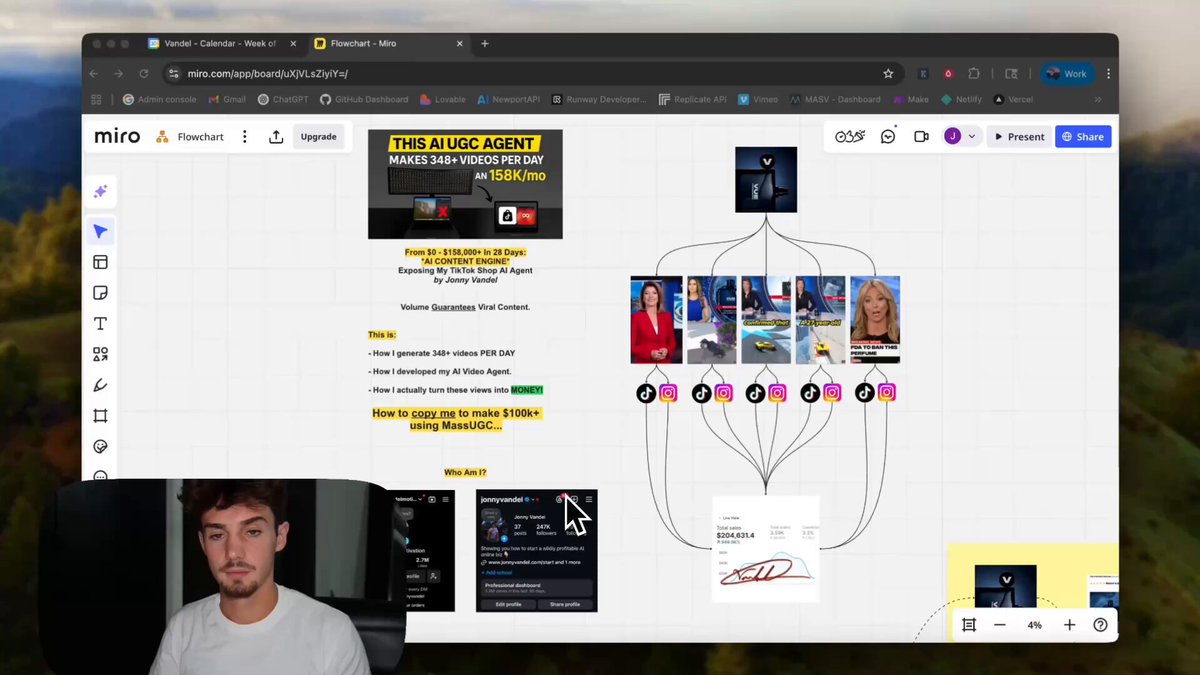Screen dimensions: 1200x675
Task: Open a new browser tab
Action: click(485, 44)
